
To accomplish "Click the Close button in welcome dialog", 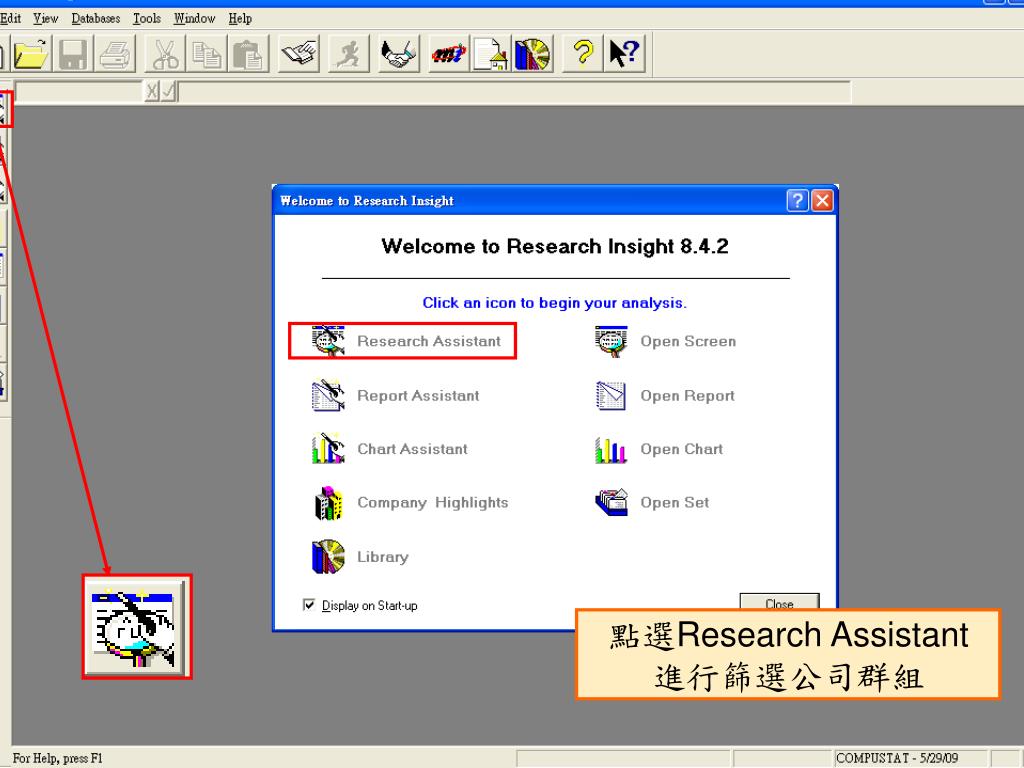I will 779,601.
